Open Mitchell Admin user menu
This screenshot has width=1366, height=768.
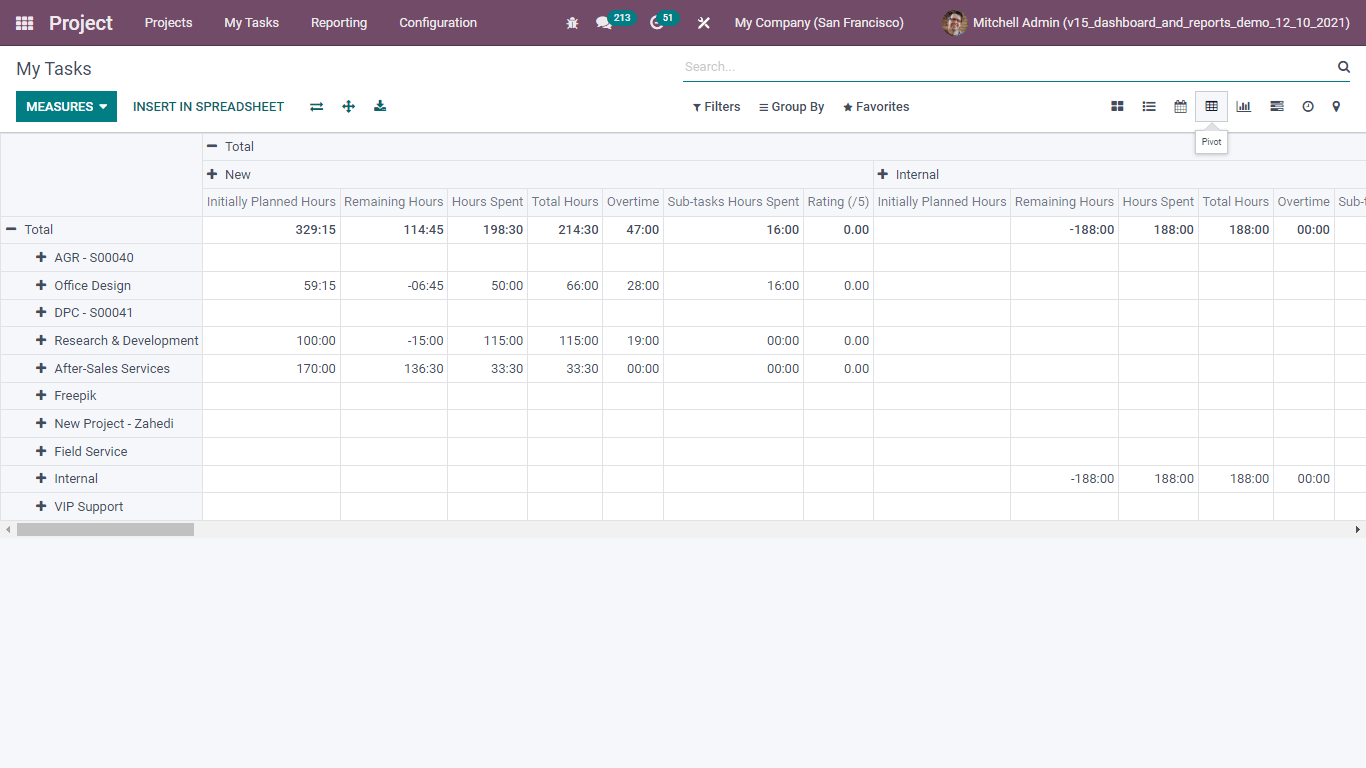click(1146, 23)
